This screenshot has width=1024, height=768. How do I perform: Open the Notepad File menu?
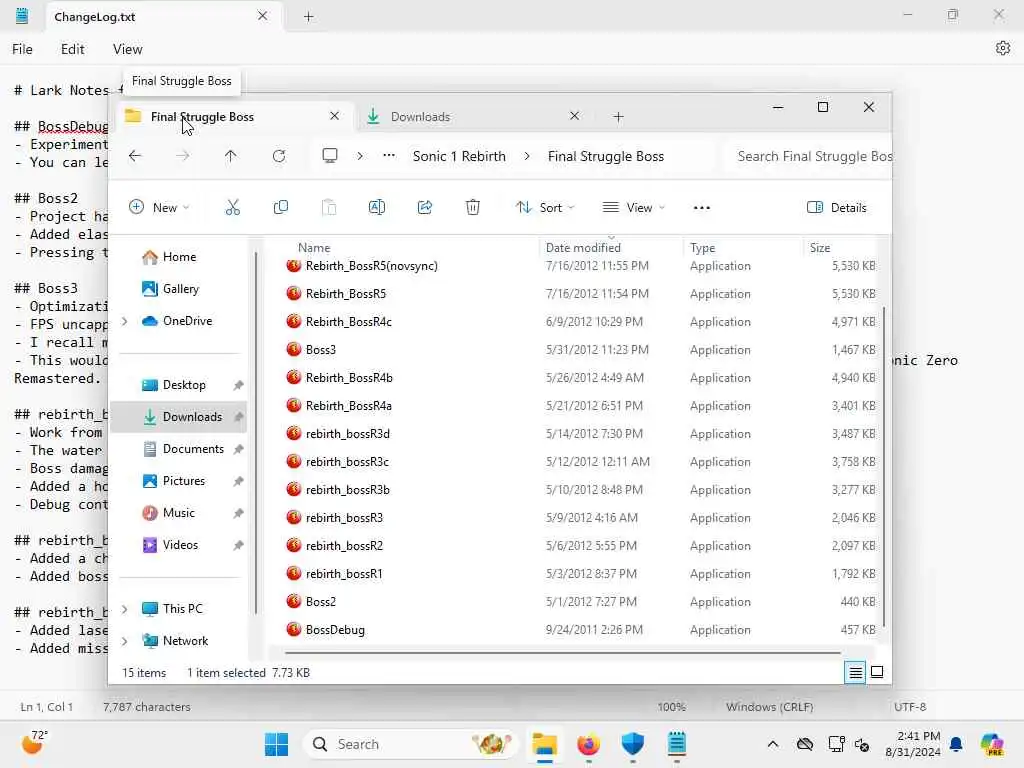[x=22, y=49]
